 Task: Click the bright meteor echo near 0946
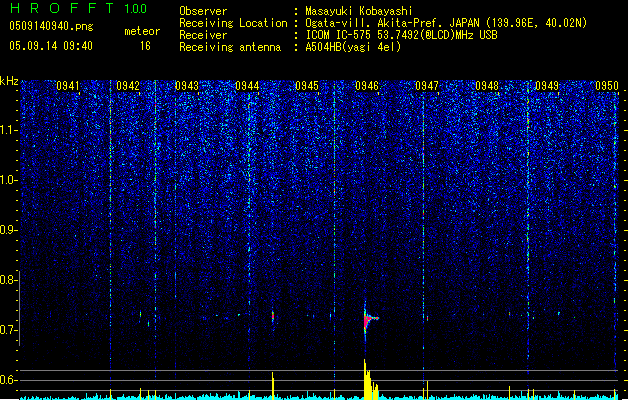[x=368, y=319]
